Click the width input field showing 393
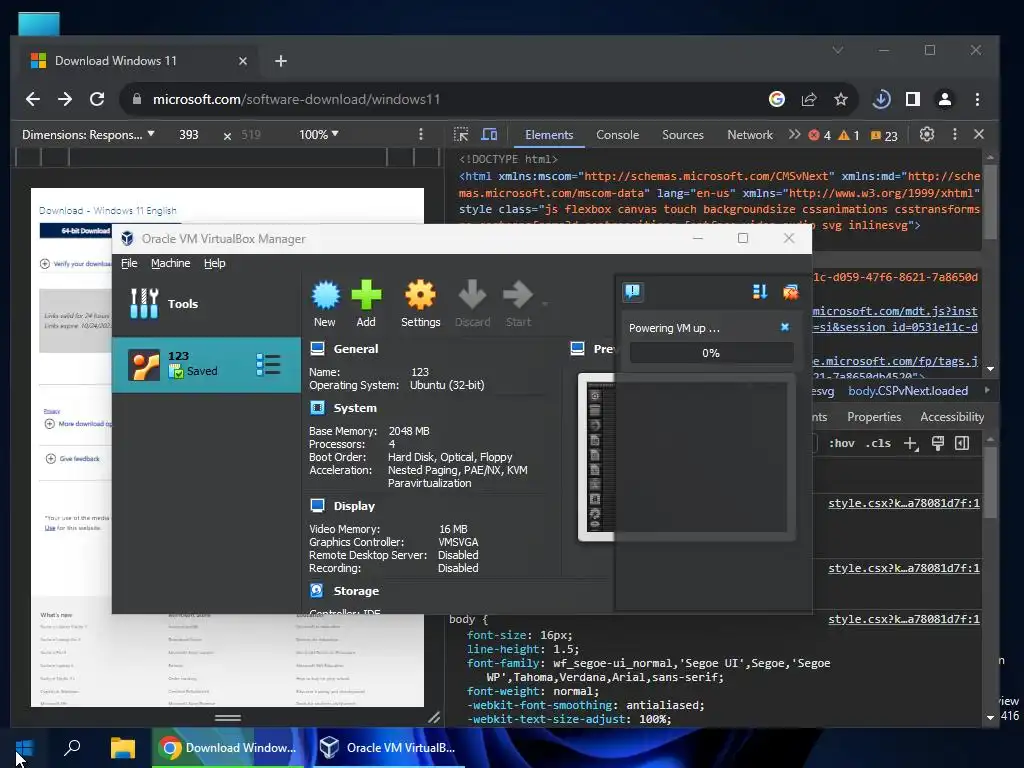The height and width of the screenshot is (768, 1024). click(x=189, y=135)
